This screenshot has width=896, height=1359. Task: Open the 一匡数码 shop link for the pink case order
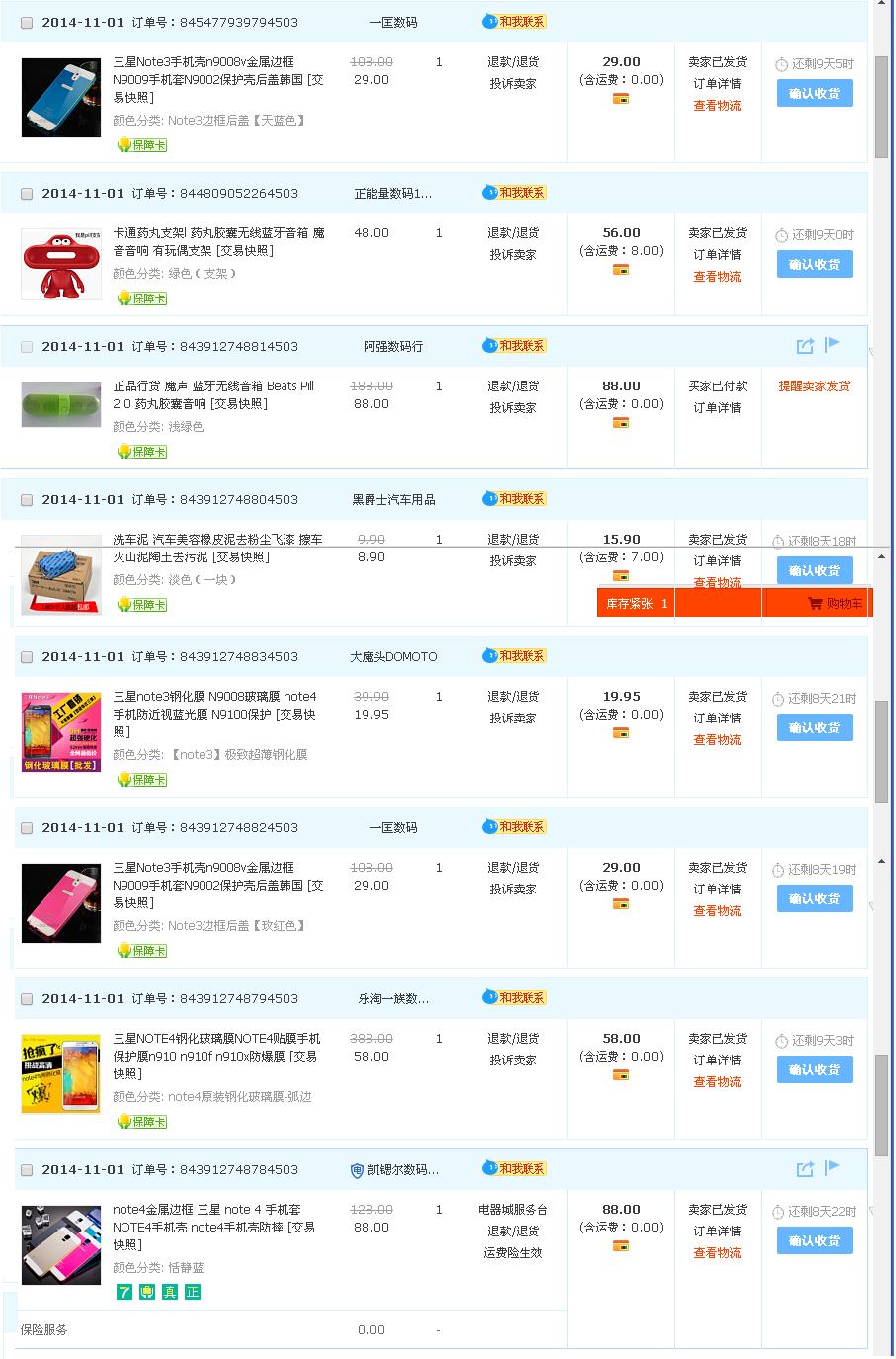tap(393, 828)
